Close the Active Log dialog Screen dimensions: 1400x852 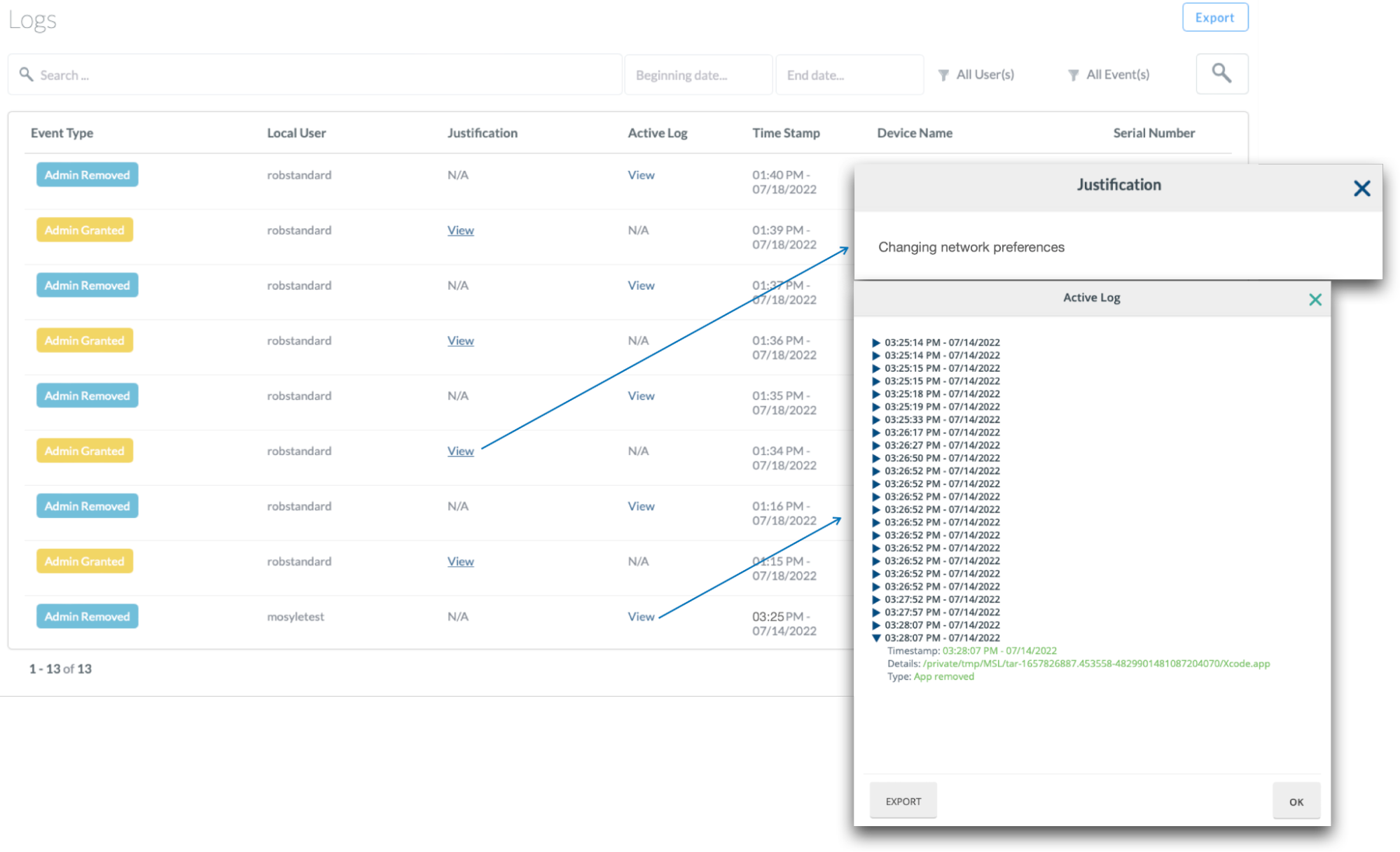(x=1315, y=300)
